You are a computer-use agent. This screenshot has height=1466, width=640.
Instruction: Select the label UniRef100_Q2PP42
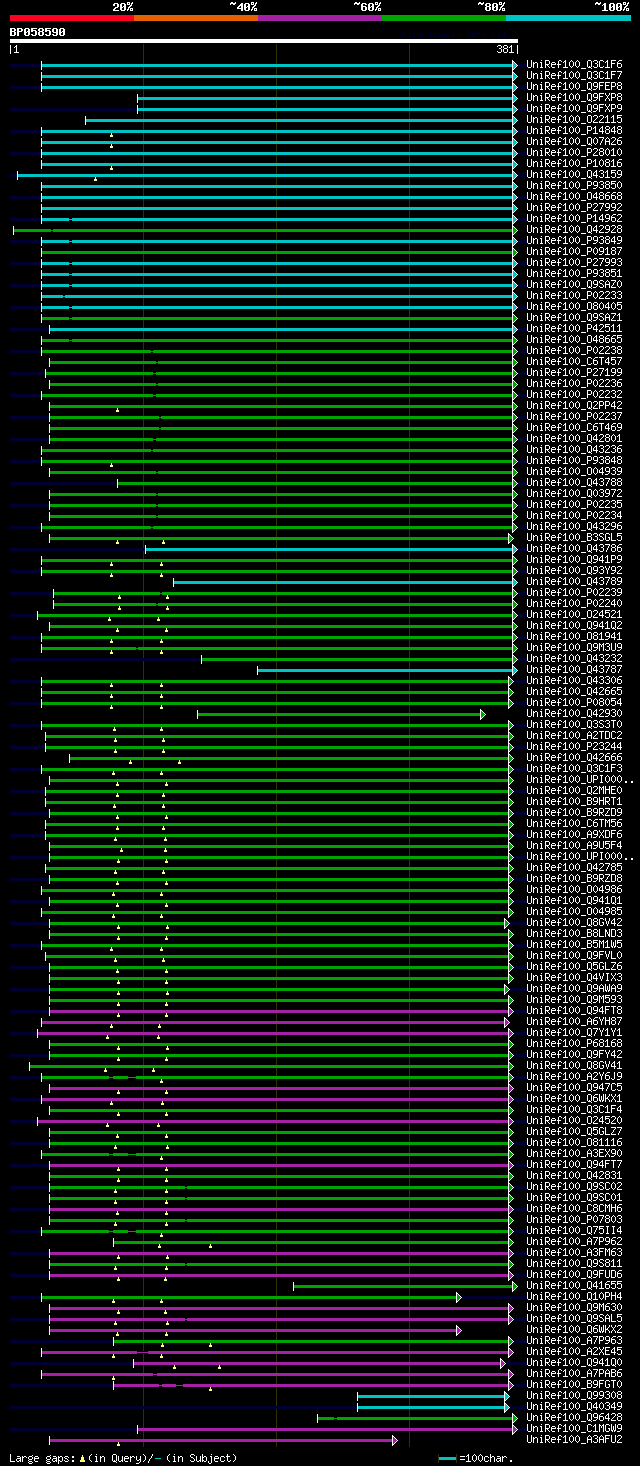coord(574,406)
